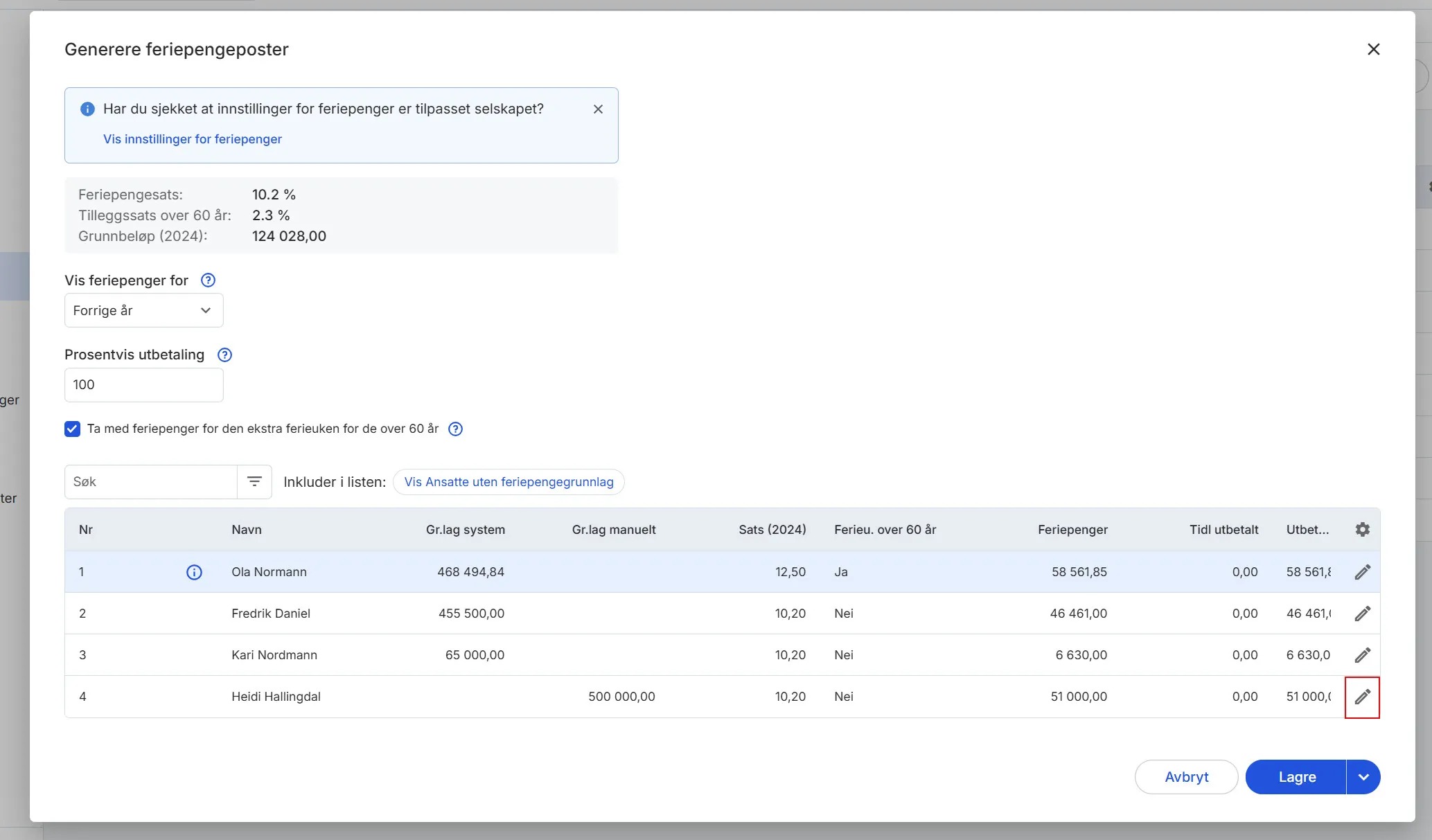Open table column settings gear
Image resolution: width=1432 pixels, height=840 pixels.
click(x=1362, y=530)
